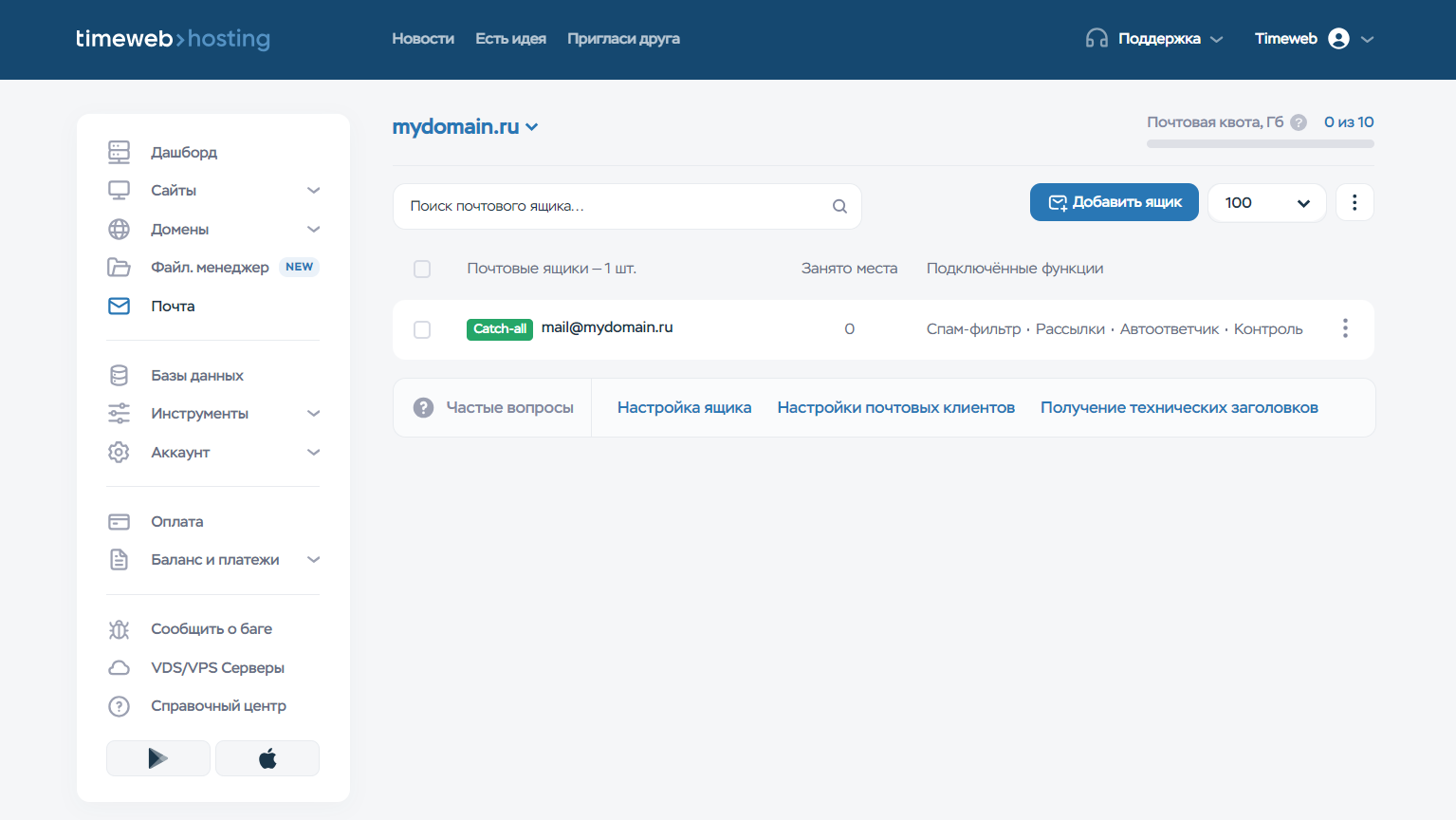Viewport: 1456px width, 820px height.
Task: Open the Dashboard icon in sidebar
Action: tap(119, 152)
